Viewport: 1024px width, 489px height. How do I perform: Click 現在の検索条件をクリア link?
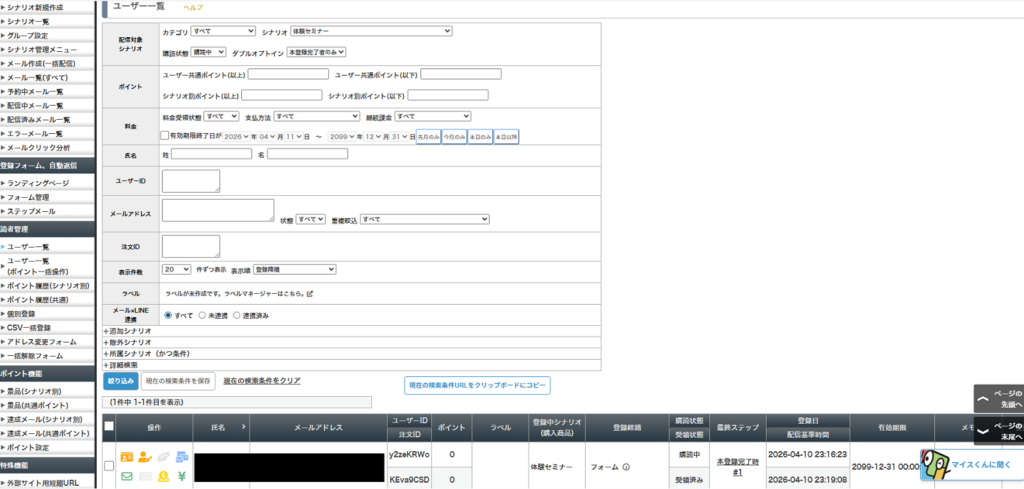[261, 381]
